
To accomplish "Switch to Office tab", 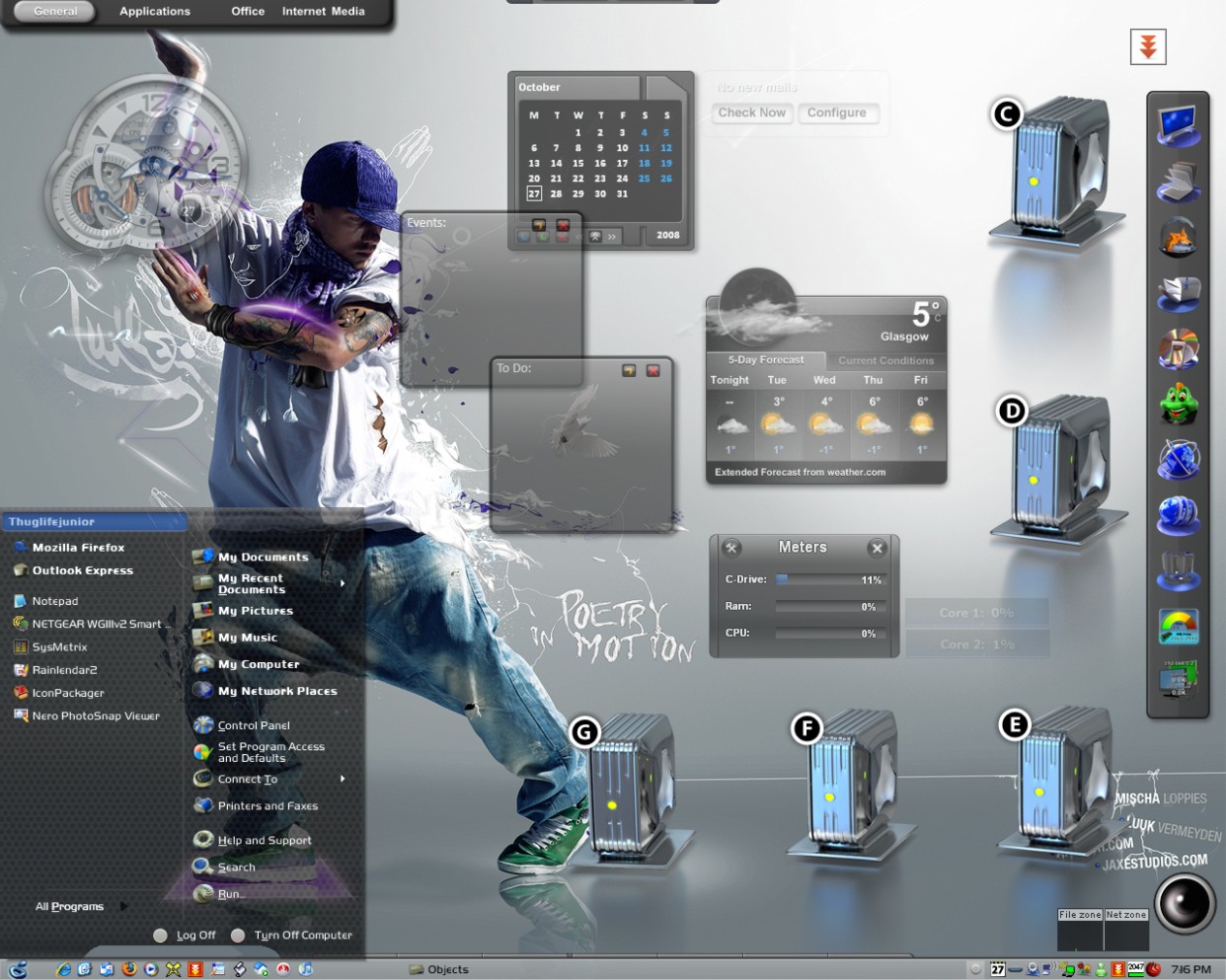I will (x=248, y=11).
